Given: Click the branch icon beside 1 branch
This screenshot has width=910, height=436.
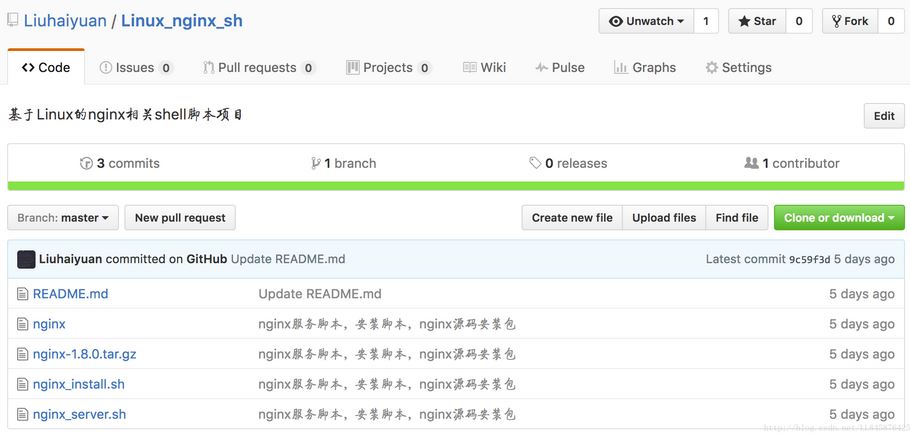Looking at the screenshot, I should tap(316, 164).
